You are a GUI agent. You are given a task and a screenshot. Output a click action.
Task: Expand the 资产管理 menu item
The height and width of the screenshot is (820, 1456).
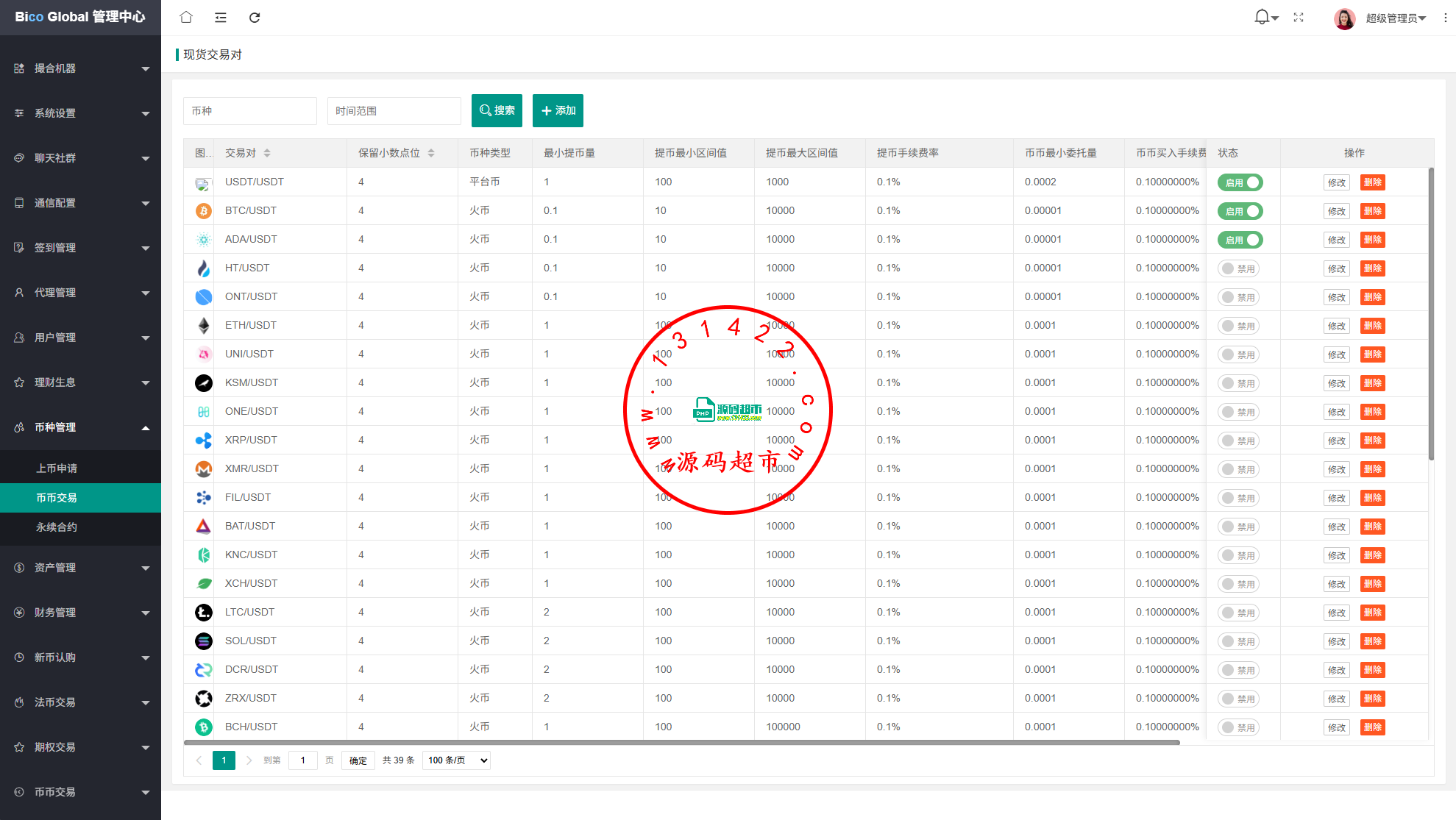click(80, 568)
